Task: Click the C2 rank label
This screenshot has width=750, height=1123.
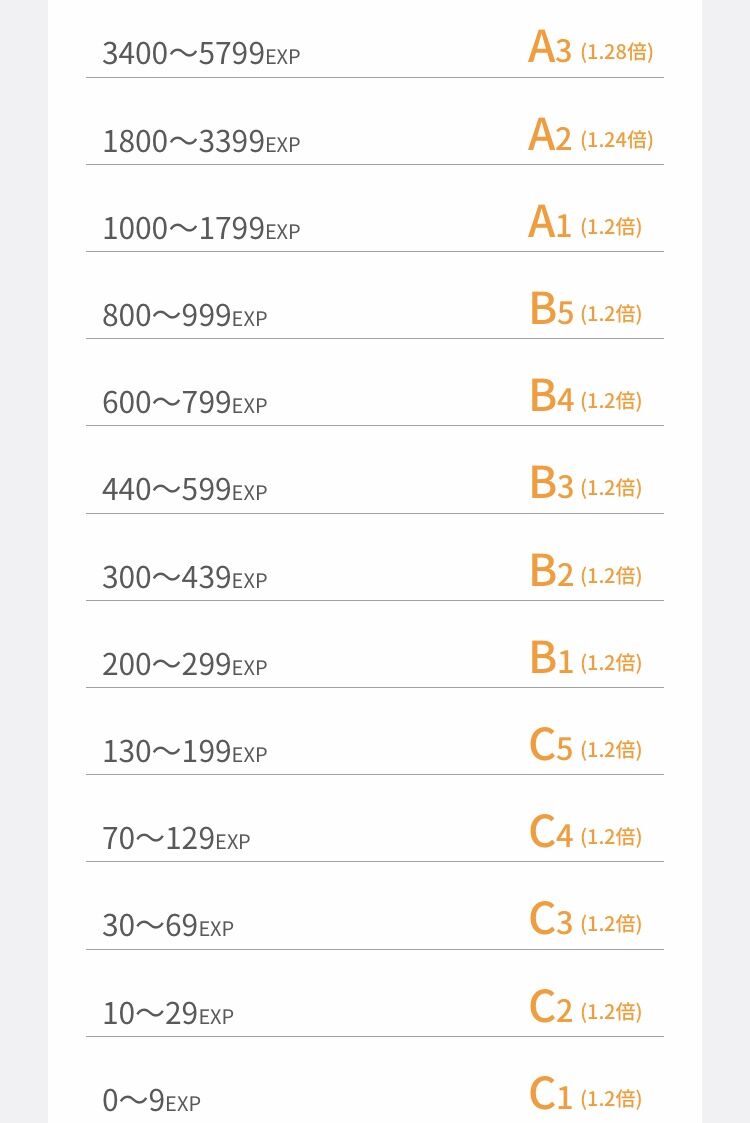Action: tap(551, 1007)
